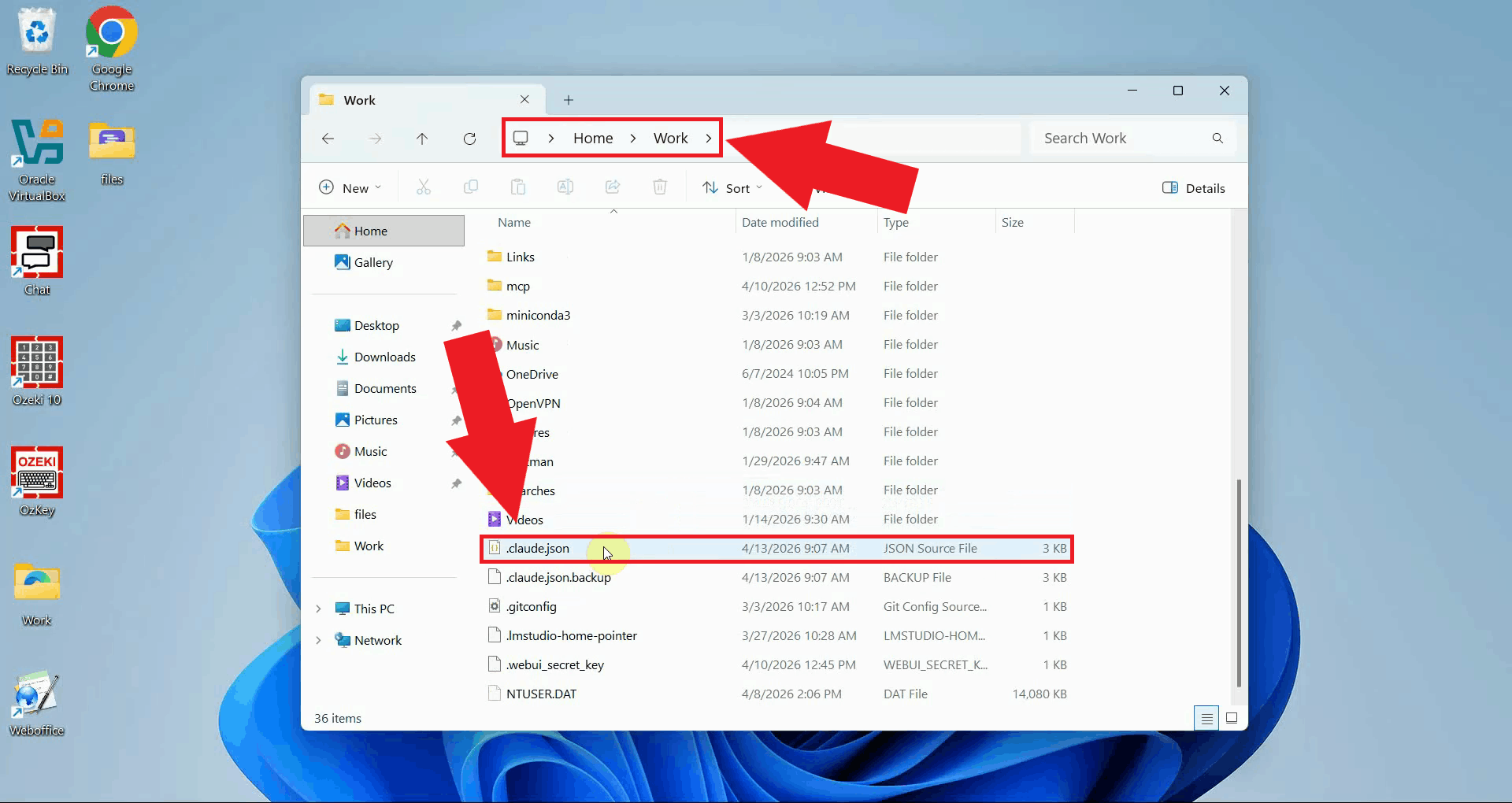Click chevron between Home and Work
Image resolution: width=1512 pixels, height=803 pixels.
click(633, 139)
